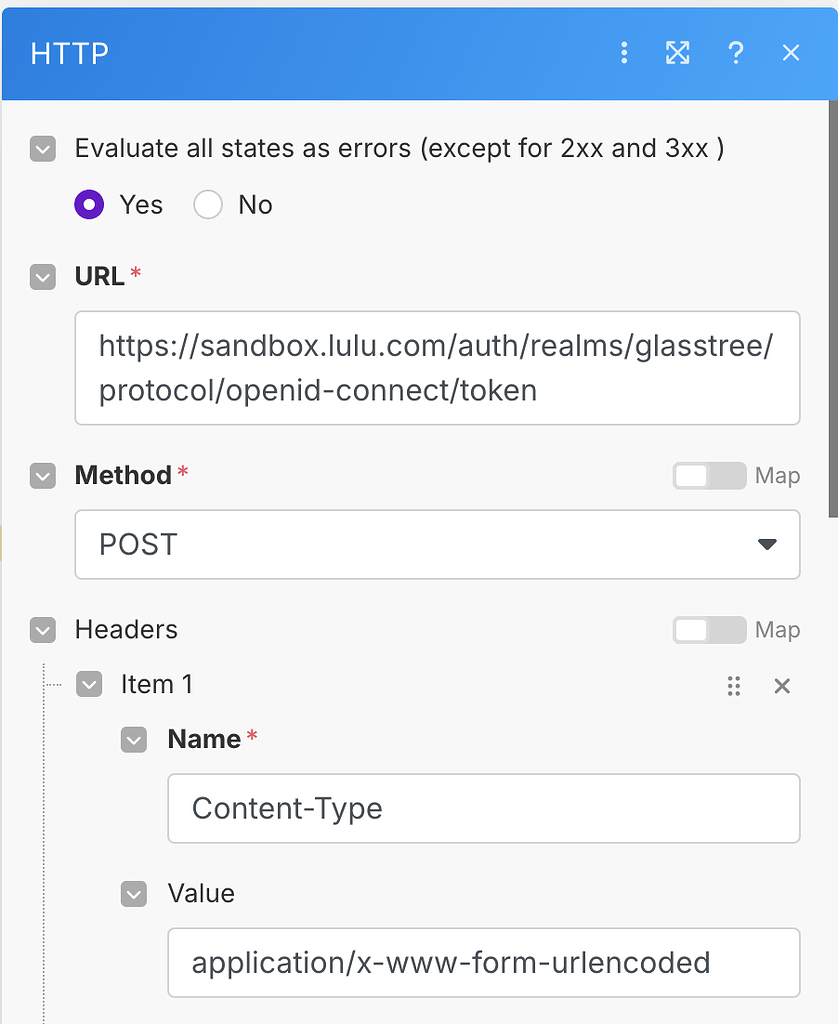Image resolution: width=838 pixels, height=1024 pixels.
Task: Click inside the URL input field
Action: [x=437, y=368]
